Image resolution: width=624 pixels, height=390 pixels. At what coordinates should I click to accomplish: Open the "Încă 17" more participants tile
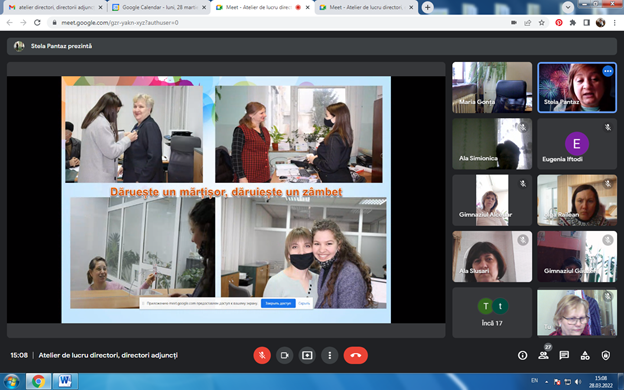point(492,313)
